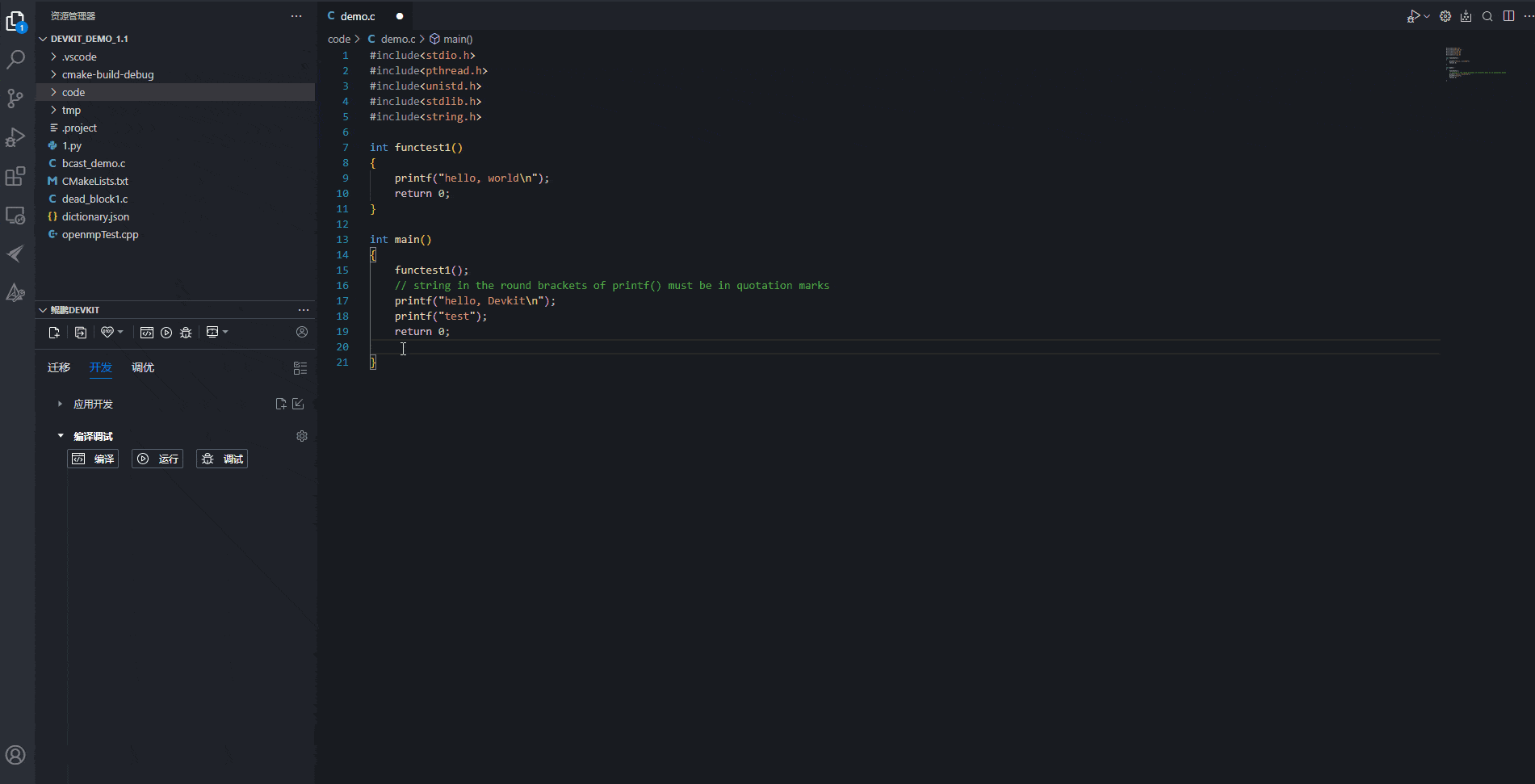Expand the .vscode folder

point(53,57)
